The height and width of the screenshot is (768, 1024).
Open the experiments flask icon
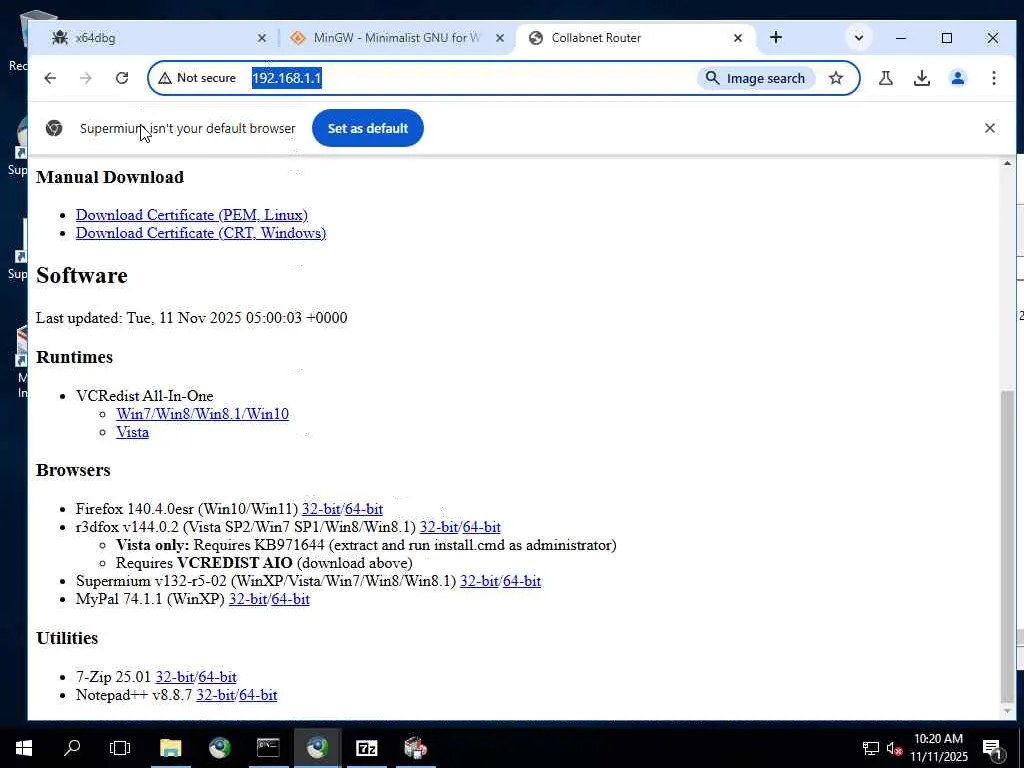886,78
